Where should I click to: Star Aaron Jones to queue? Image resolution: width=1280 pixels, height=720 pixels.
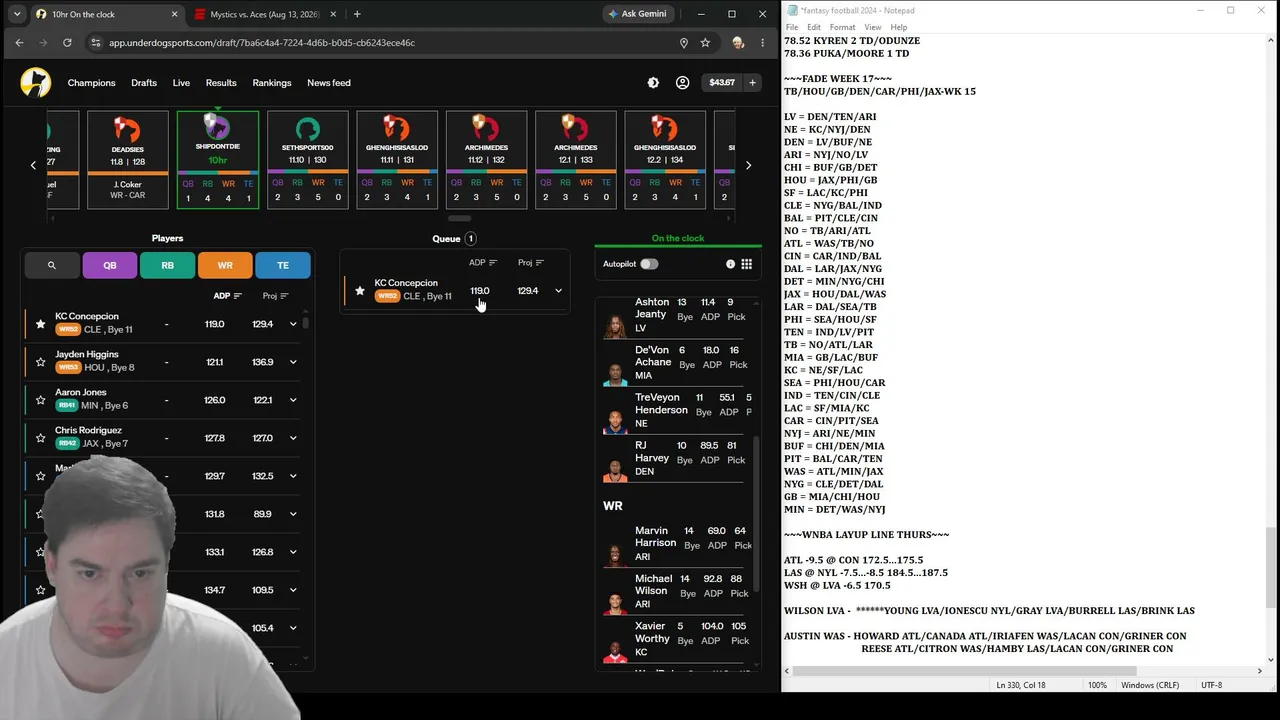[40, 400]
